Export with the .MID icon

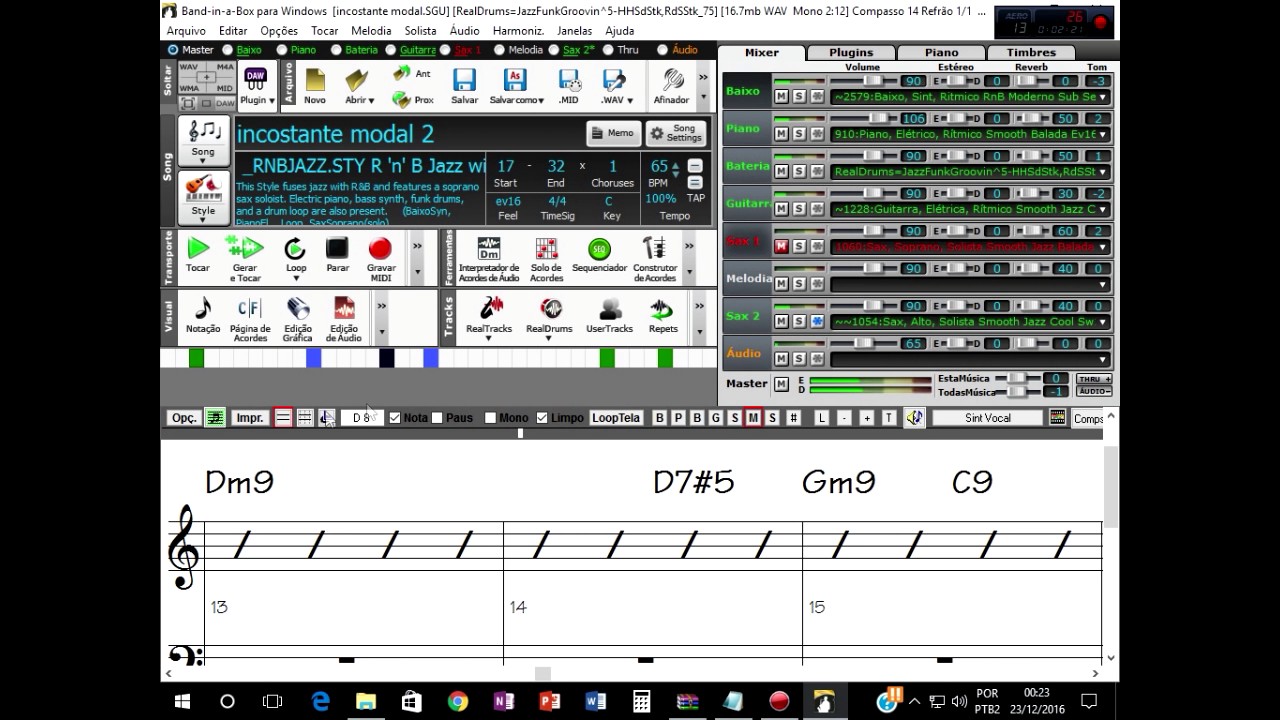(569, 87)
